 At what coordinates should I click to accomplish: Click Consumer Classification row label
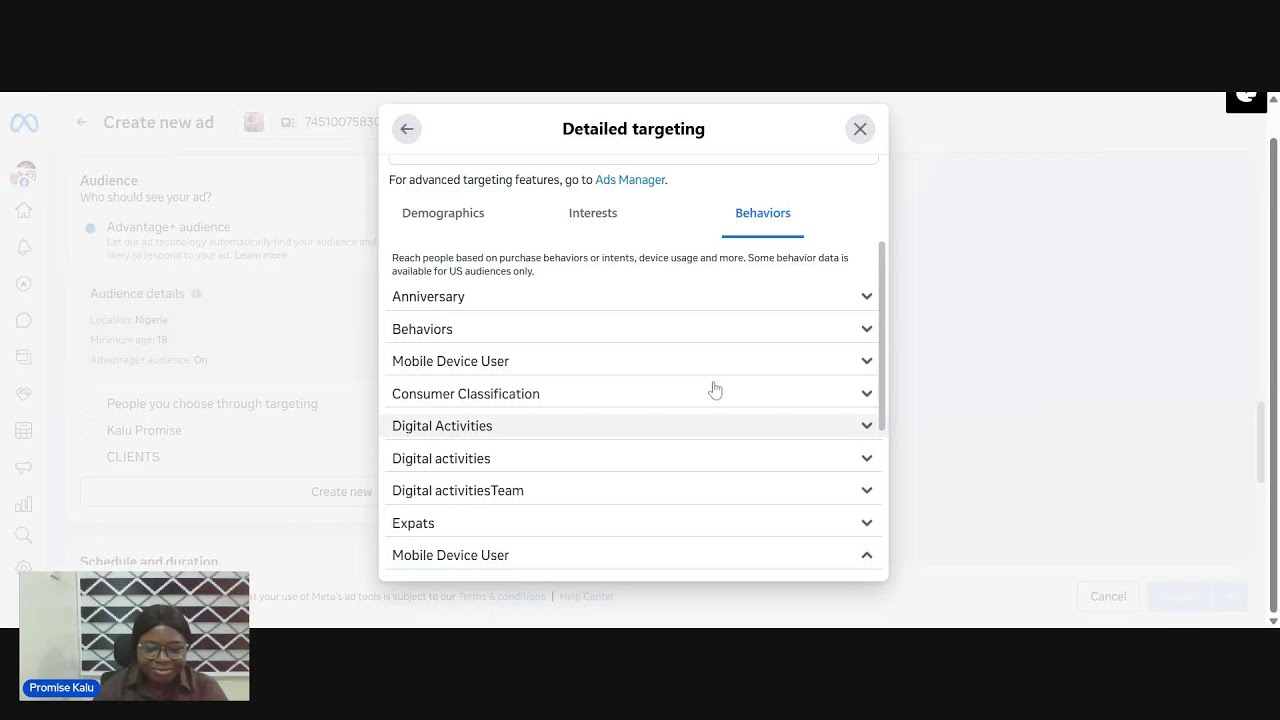click(466, 394)
